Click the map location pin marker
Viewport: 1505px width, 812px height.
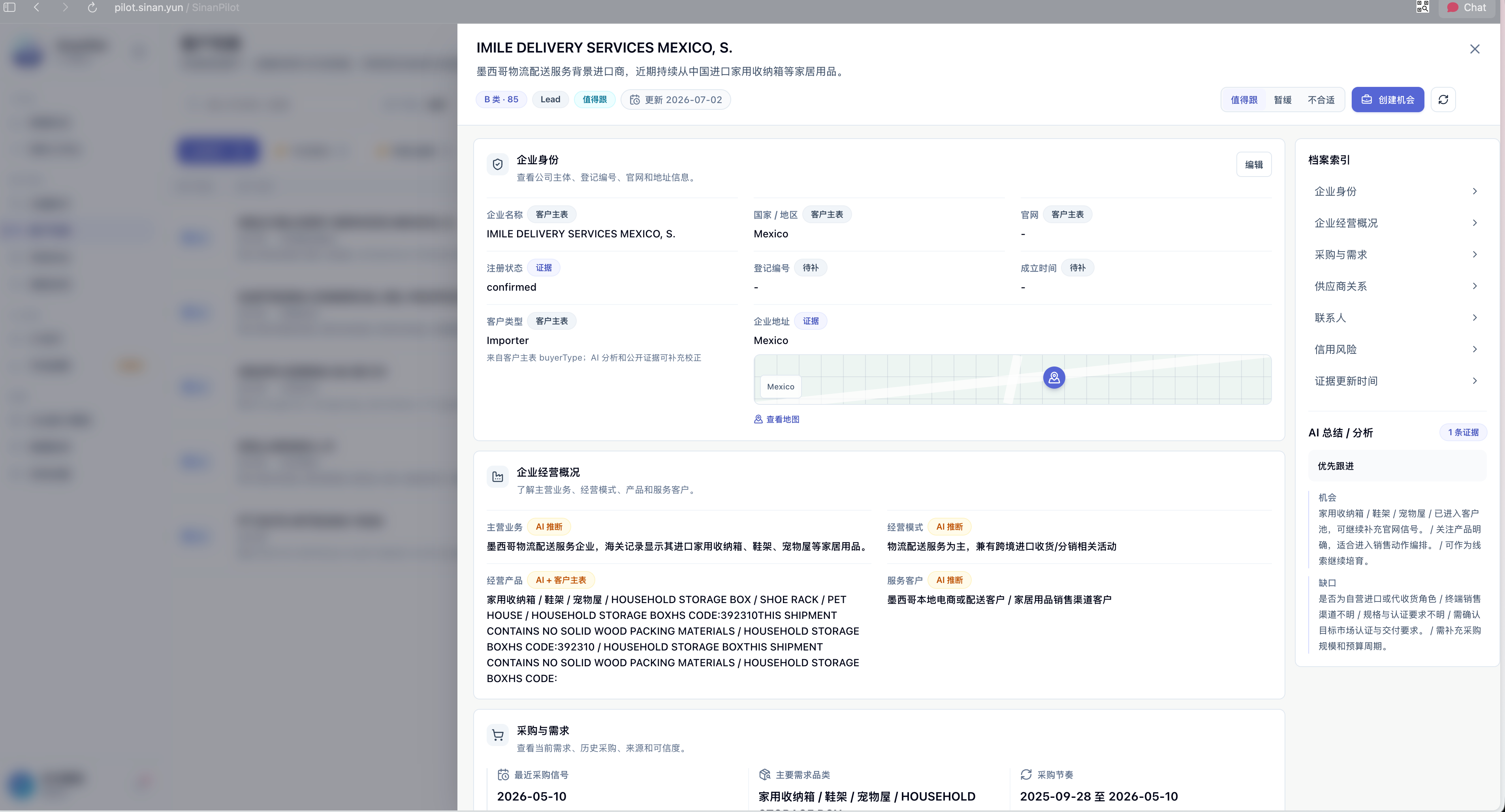[x=1054, y=378]
